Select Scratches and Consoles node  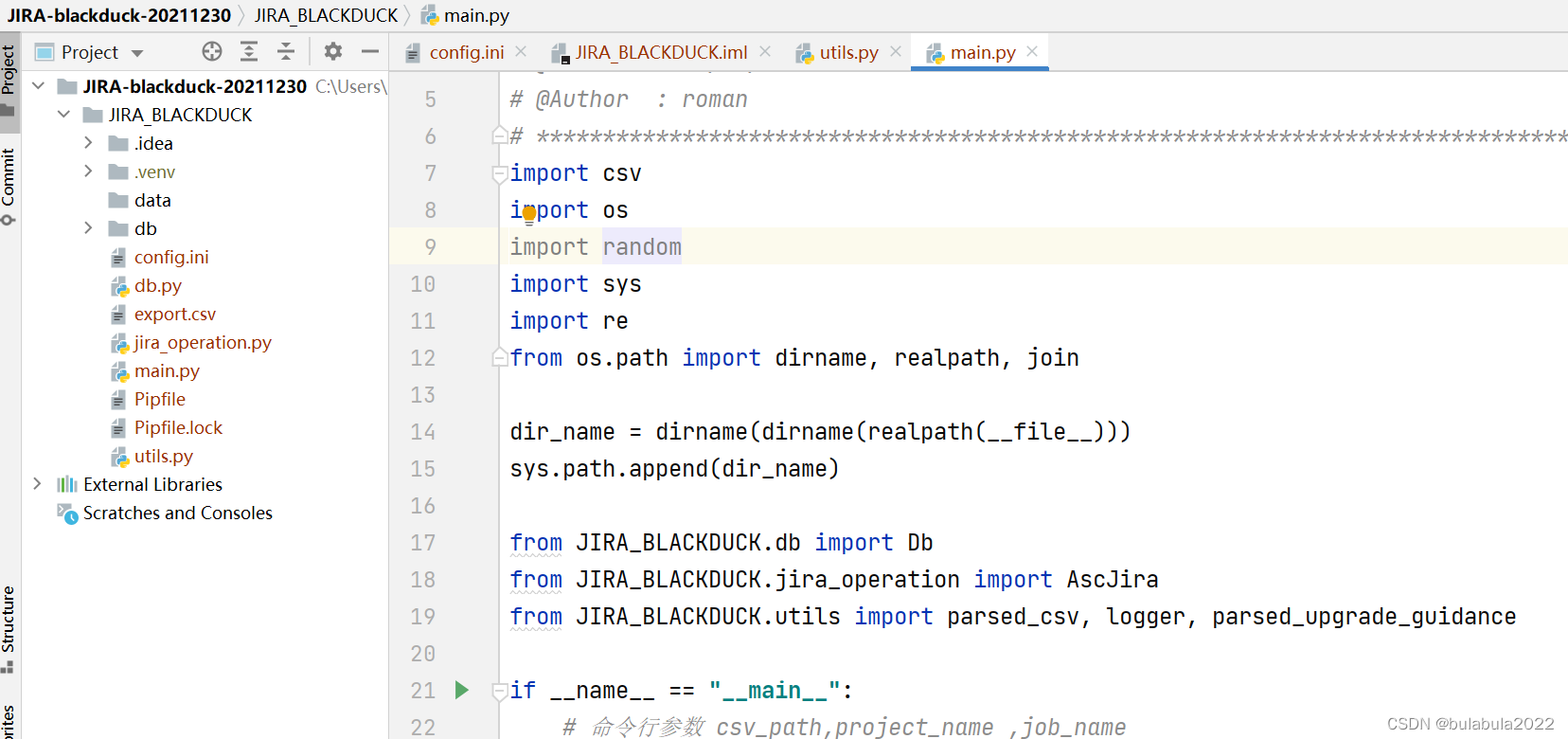[x=177, y=513]
